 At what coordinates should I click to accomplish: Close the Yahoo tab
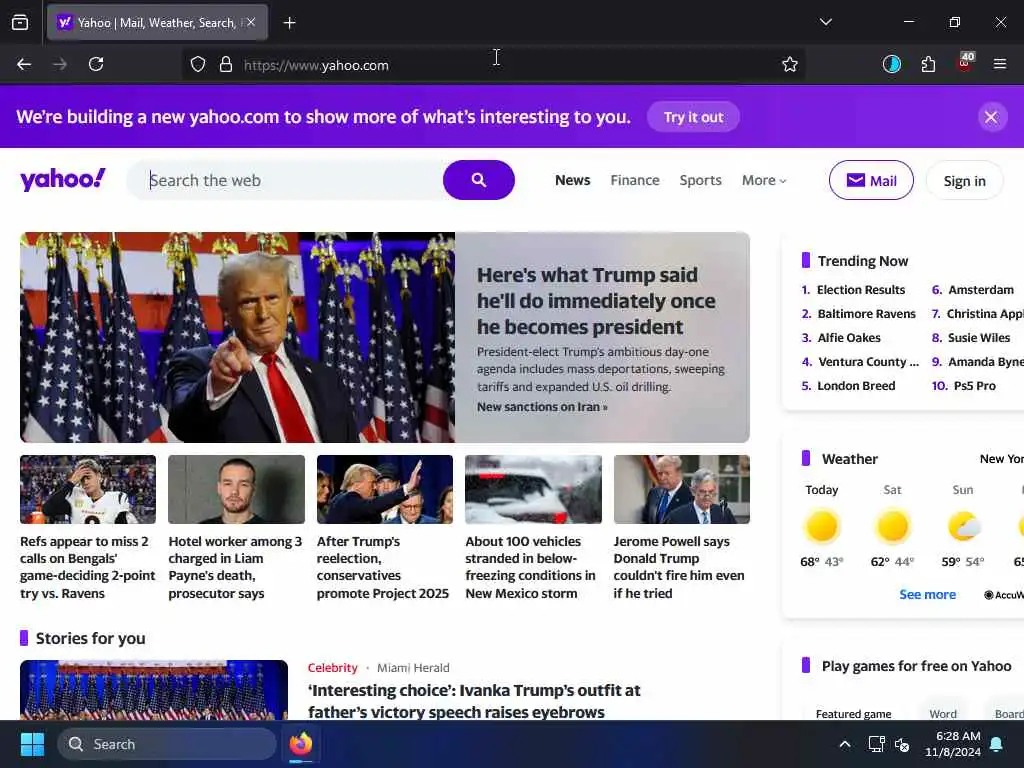tap(251, 22)
